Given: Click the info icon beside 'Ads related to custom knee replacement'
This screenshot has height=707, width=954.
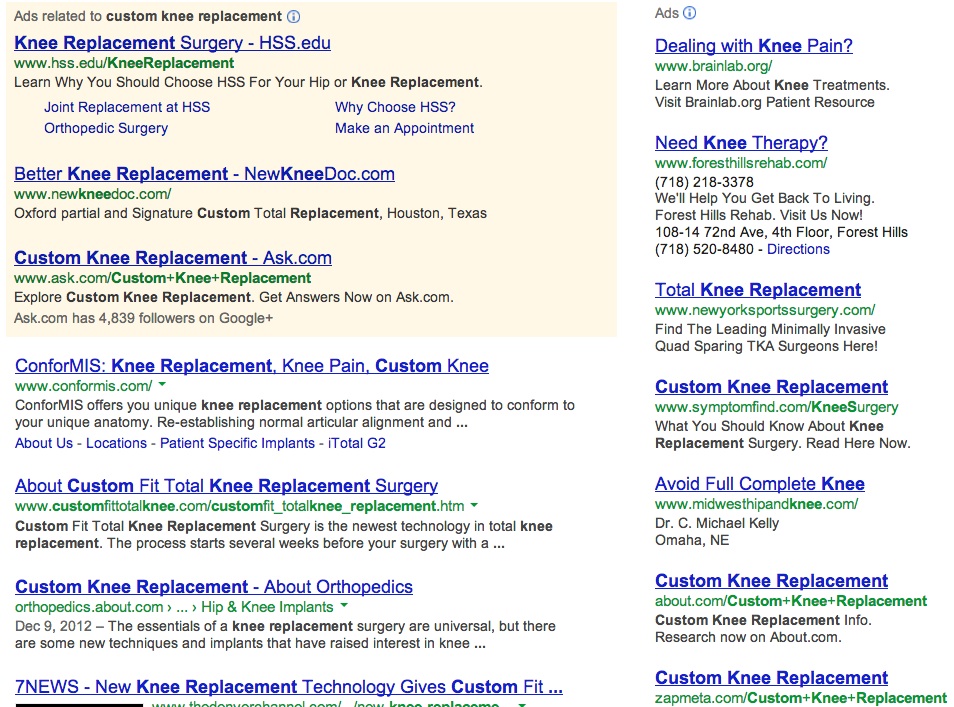Looking at the screenshot, I should tap(293, 16).
